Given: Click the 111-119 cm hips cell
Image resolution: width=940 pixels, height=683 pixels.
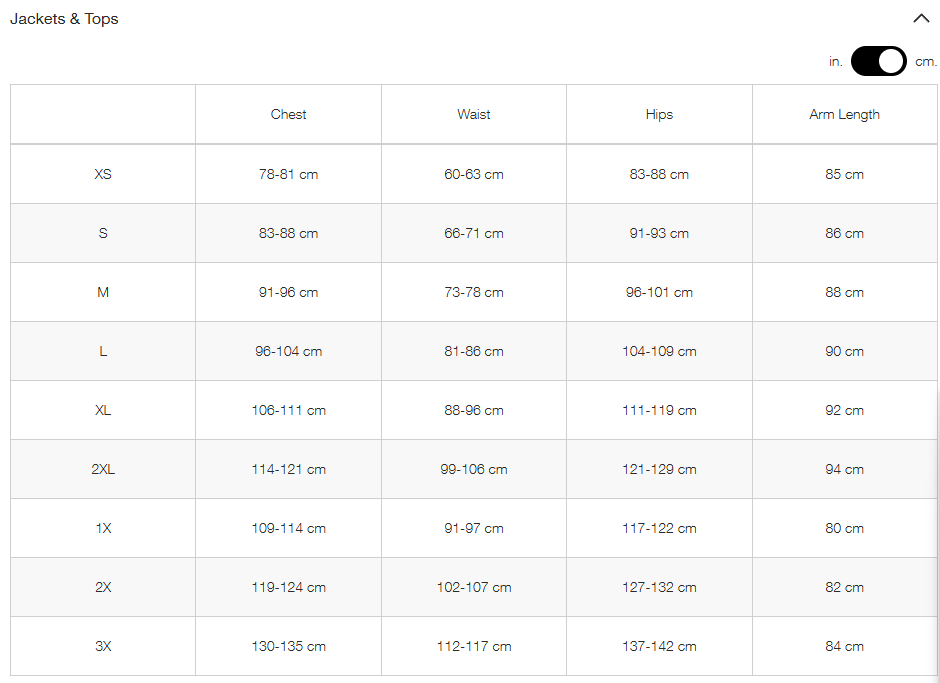Looking at the screenshot, I should pos(659,410).
